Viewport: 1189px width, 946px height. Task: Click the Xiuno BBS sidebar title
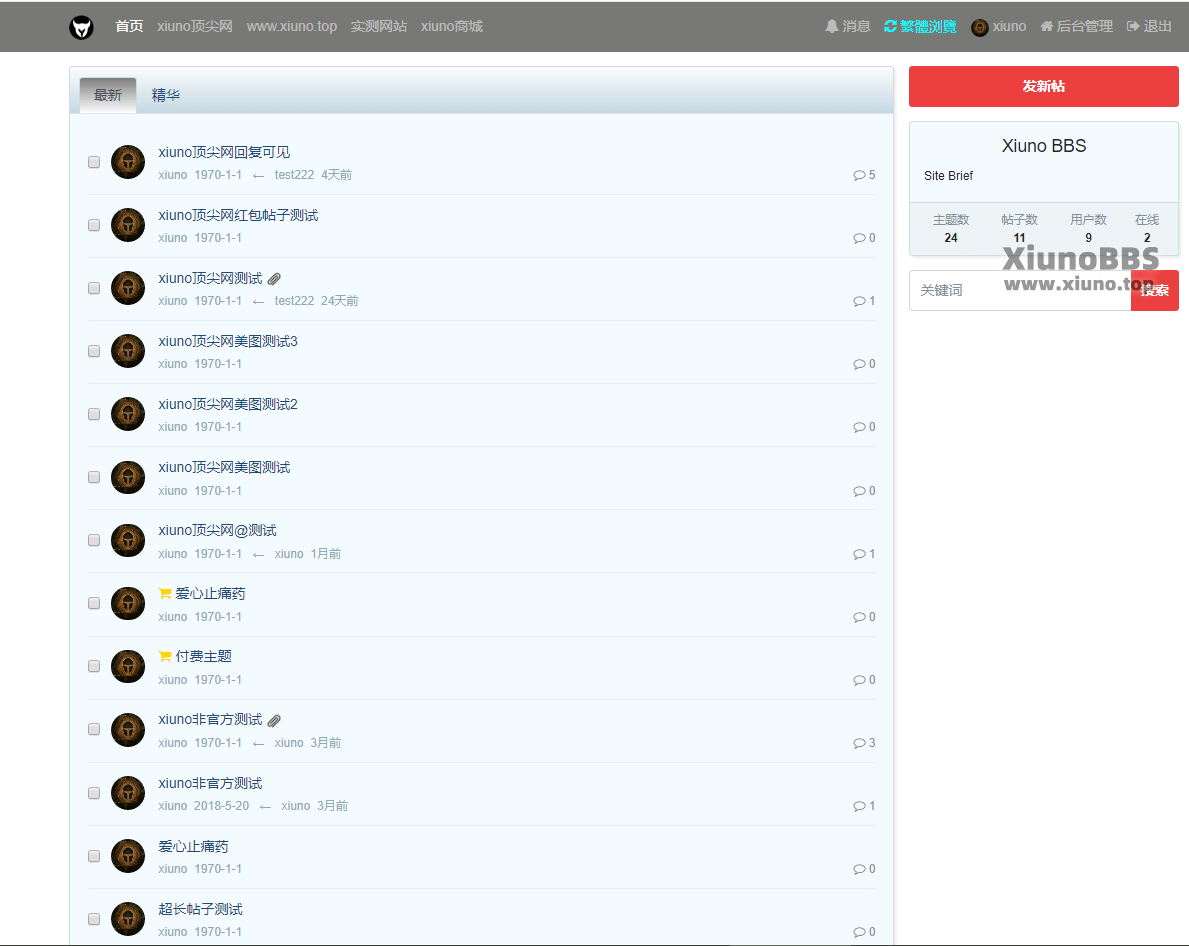pos(1043,146)
